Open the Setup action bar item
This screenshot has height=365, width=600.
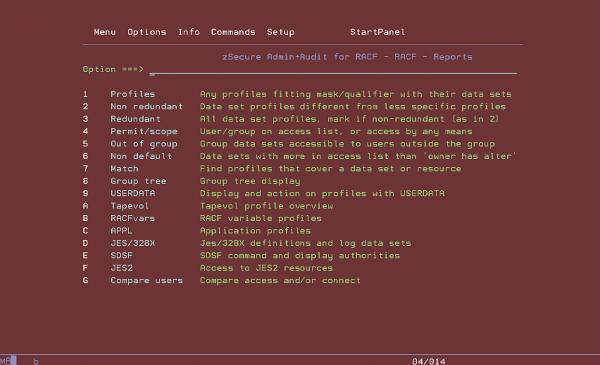pyautogui.click(x=280, y=32)
